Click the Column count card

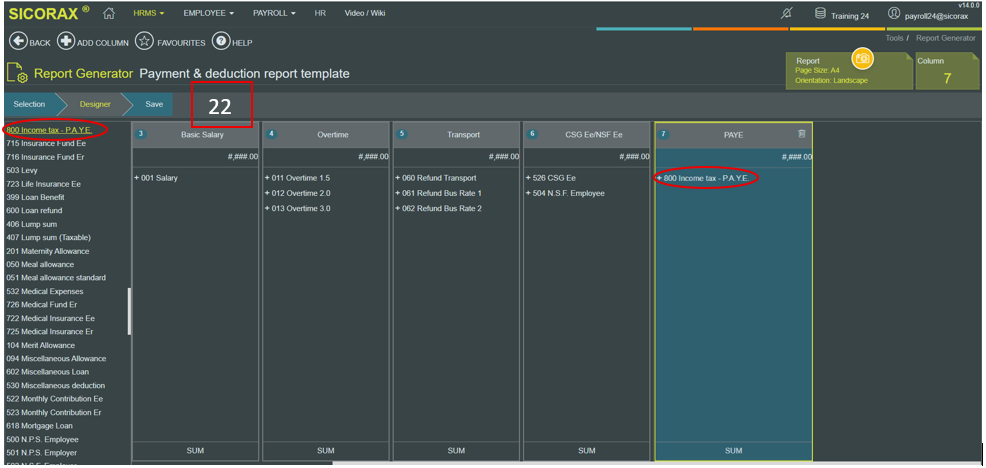947,71
